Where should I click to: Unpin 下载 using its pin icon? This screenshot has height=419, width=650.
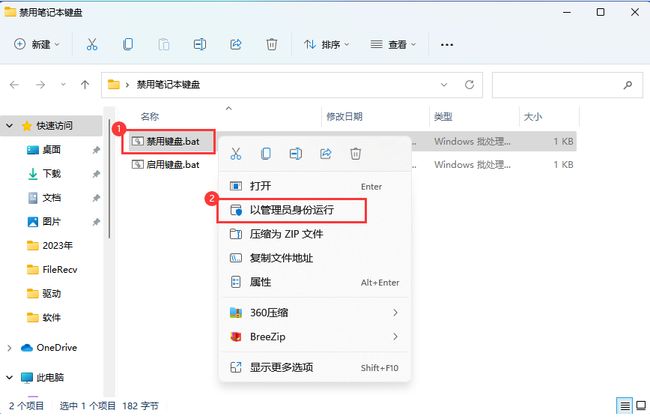(x=96, y=174)
